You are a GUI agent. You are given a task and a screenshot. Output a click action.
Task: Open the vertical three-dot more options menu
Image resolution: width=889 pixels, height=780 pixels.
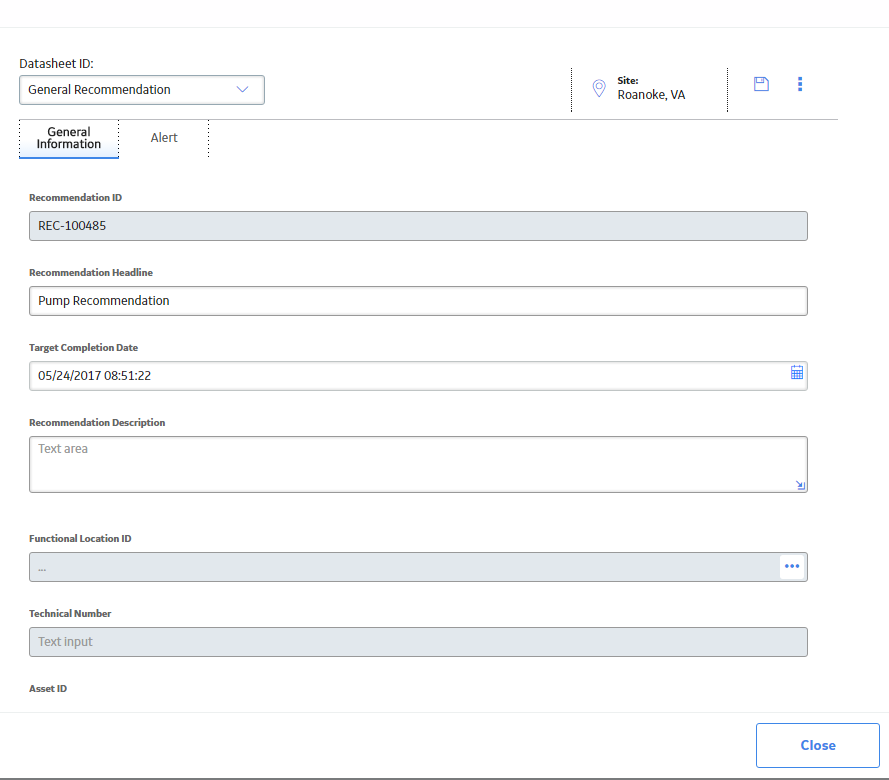(800, 84)
